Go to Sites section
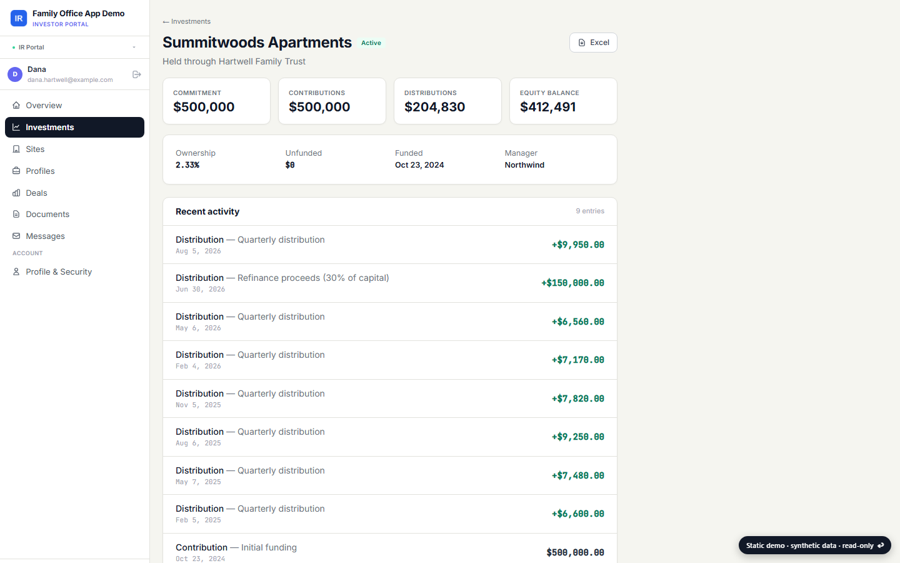Screen dimensions: 900x563 (x=75, y=149)
